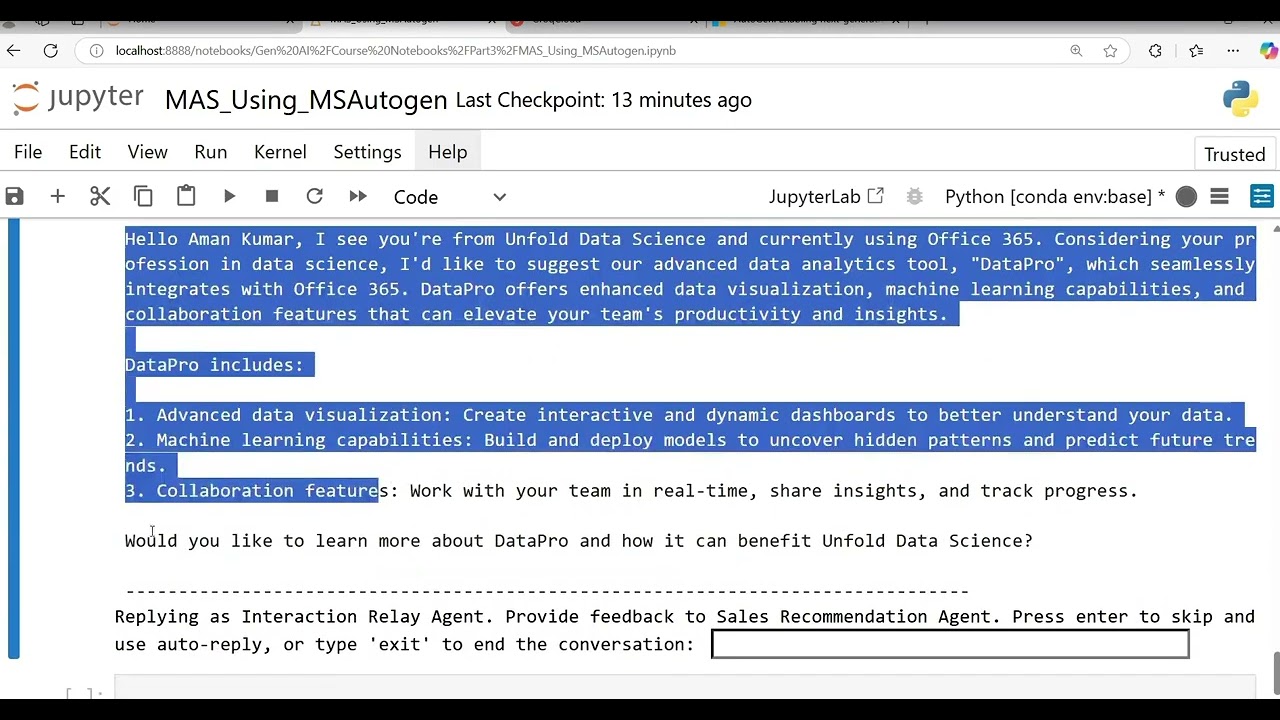Restart the kernel

314,196
